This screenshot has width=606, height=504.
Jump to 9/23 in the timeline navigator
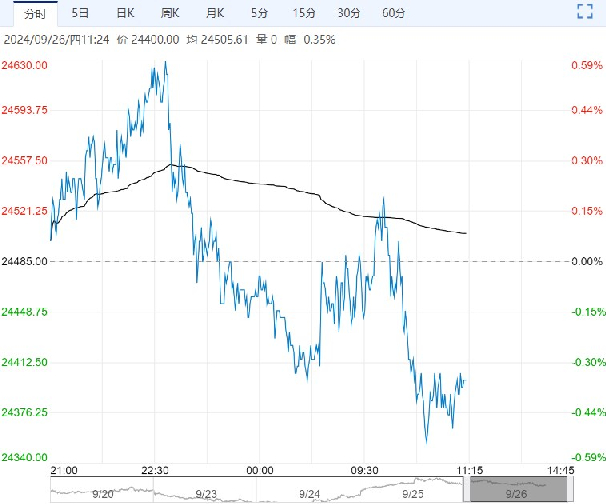pyautogui.click(x=205, y=492)
